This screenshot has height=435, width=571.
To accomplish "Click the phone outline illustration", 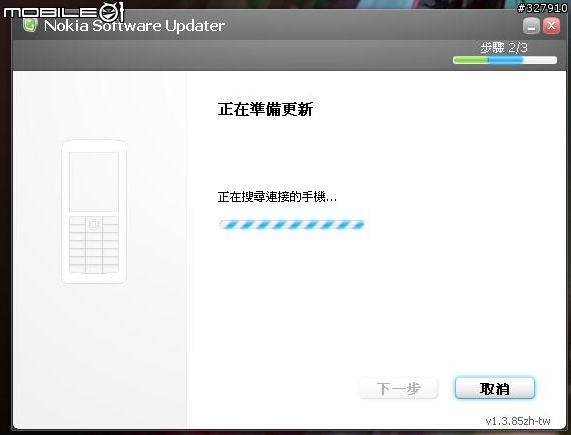I will click(x=94, y=211).
